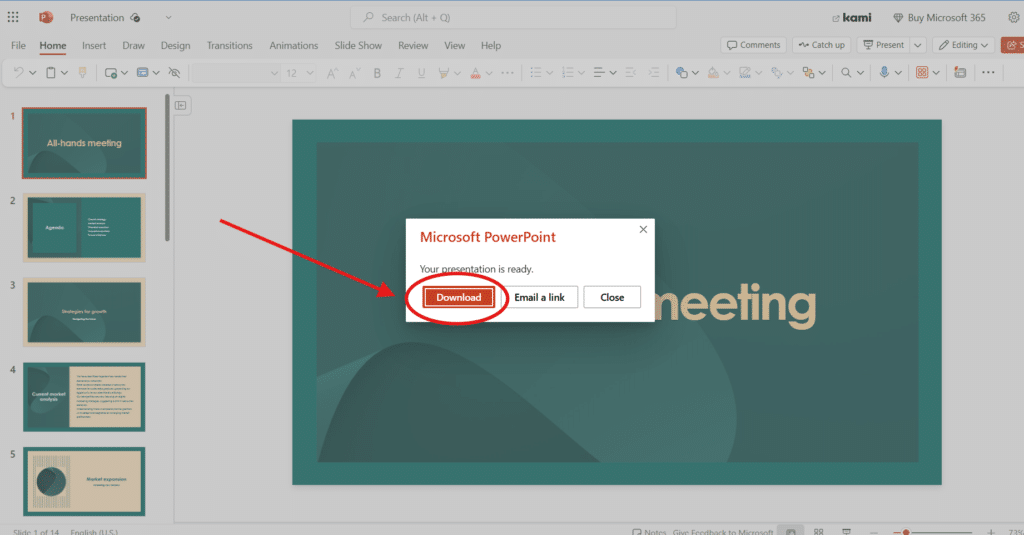The image size is (1024, 535).
Task: Click the Email a link button
Action: (539, 297)
